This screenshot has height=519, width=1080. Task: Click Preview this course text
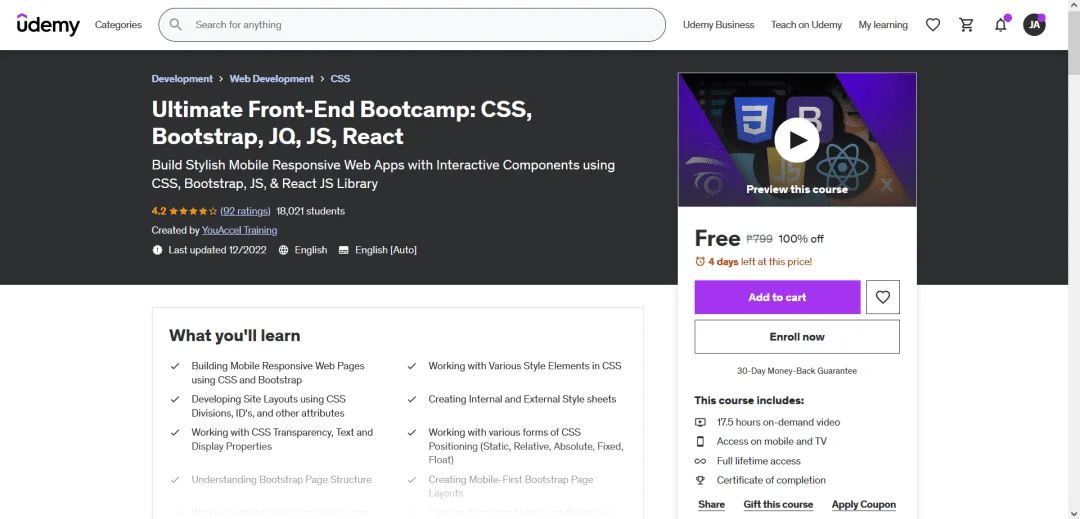click(x=797, y=189)
